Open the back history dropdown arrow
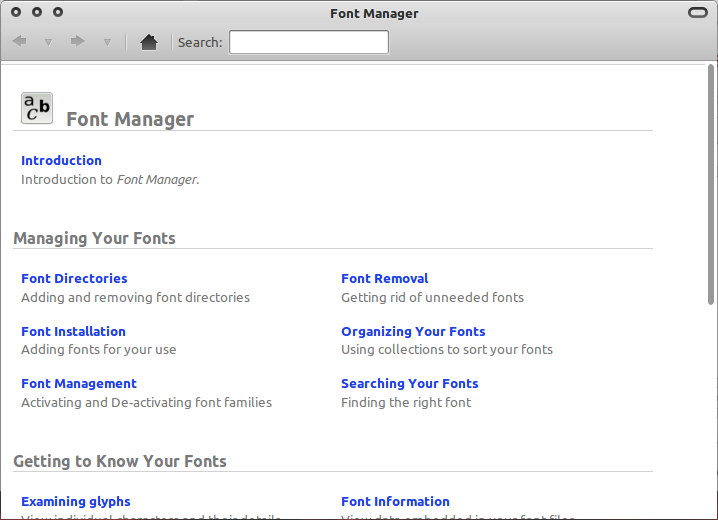The image size is (718, 520). click(x=48, y=43)
